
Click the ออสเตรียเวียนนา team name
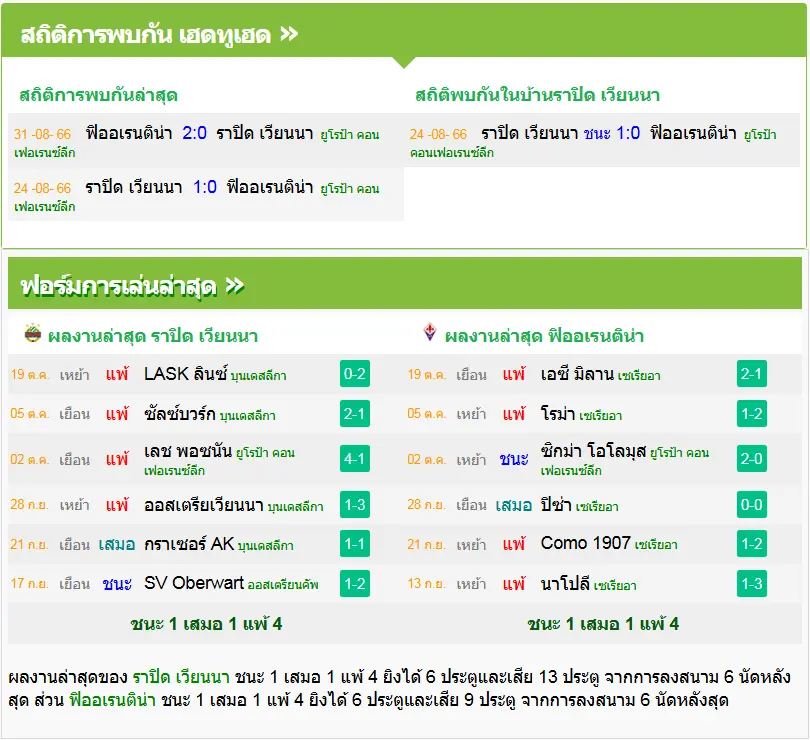coord(204,504)
